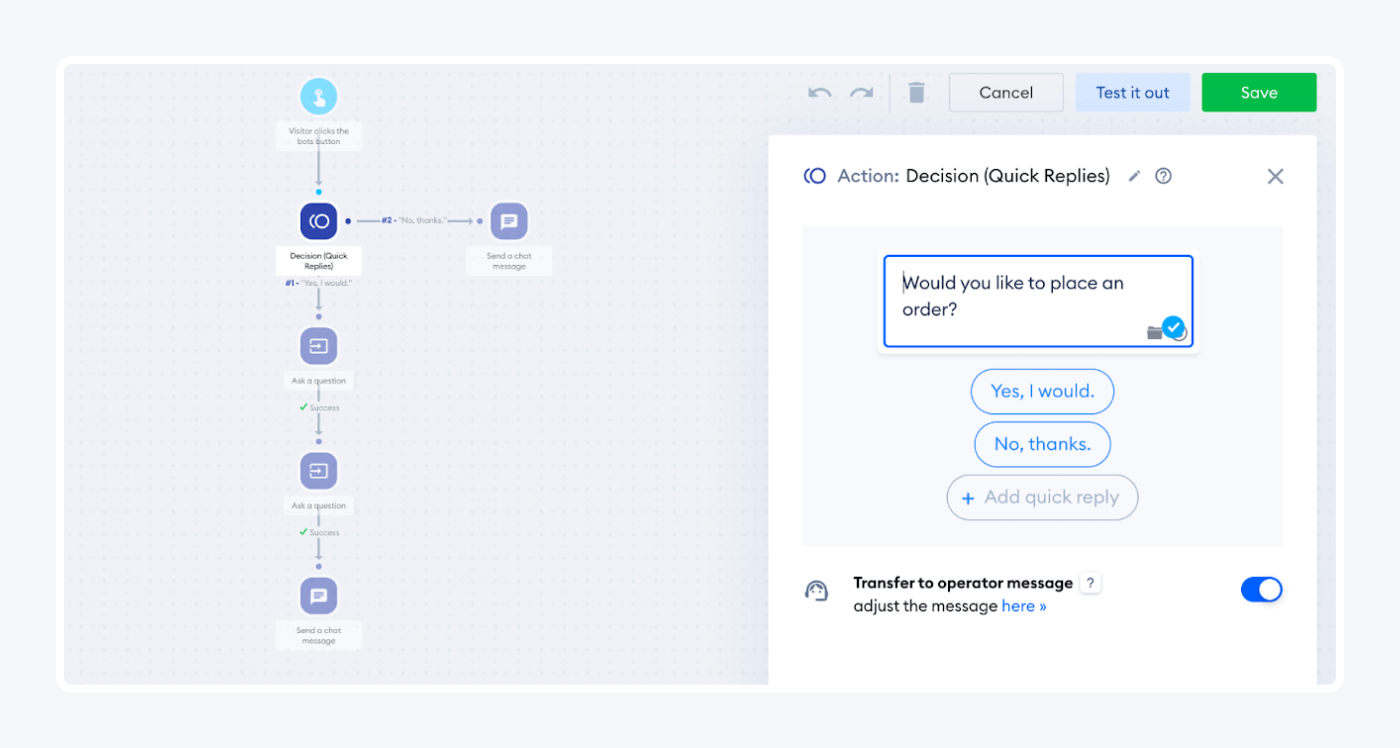The width and height of the screenshot is (1400, 748).
Task: Click the Decision icon in panel header
Action: [x=815, y=176]
